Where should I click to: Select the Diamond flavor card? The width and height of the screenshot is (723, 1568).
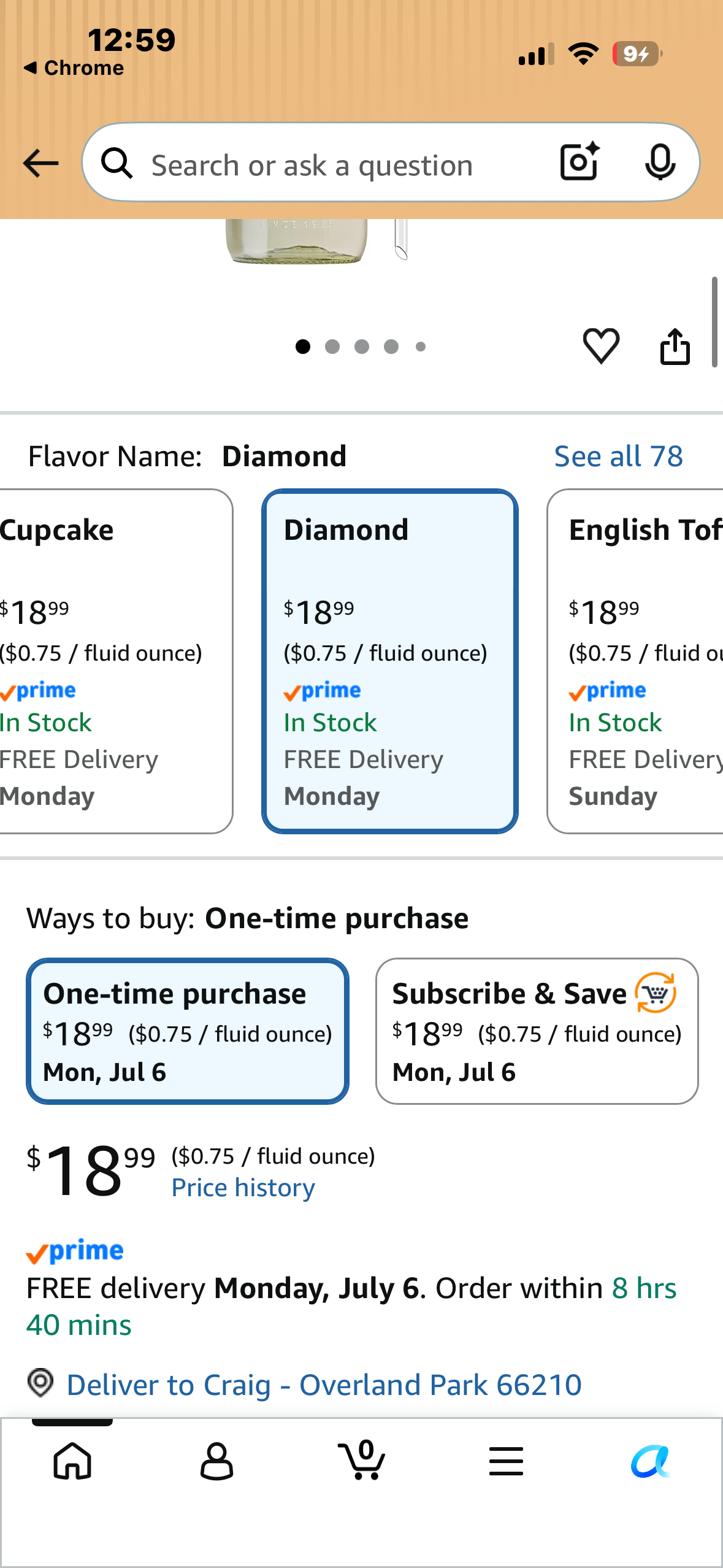(x=390, y=661)
